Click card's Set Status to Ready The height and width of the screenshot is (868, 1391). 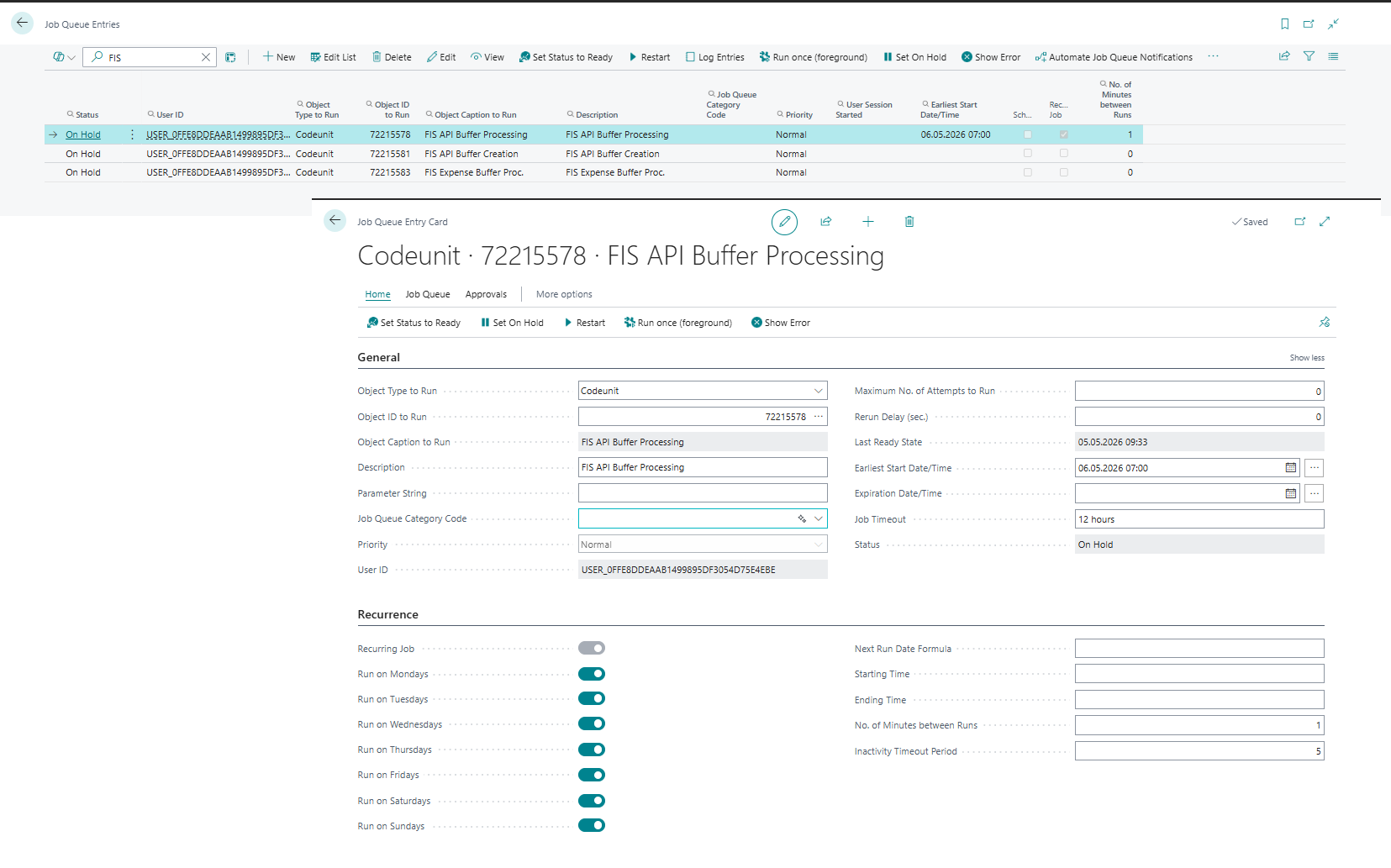click(414, 323)
